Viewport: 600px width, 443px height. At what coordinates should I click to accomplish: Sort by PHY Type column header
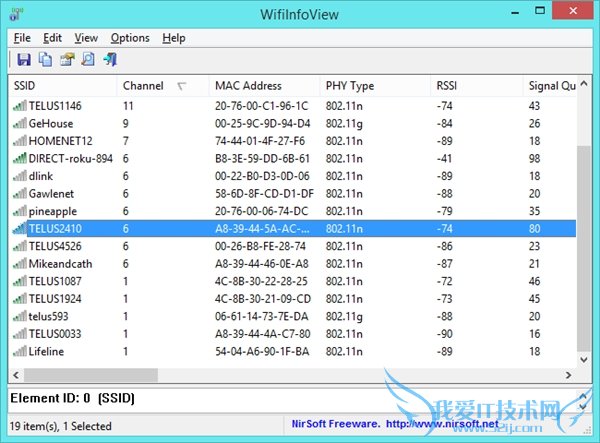pos(375,86)
